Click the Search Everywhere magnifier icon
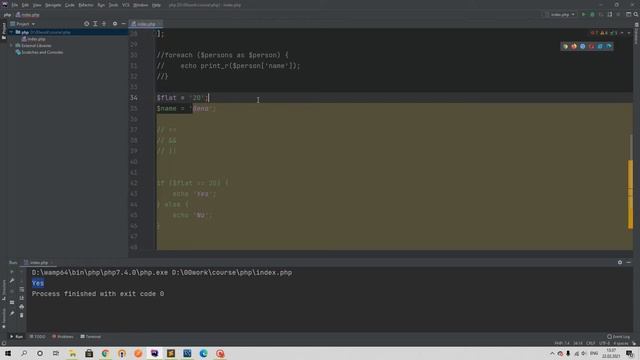The width and height of the screenshot is (640, 360). [x=636, y=14]
